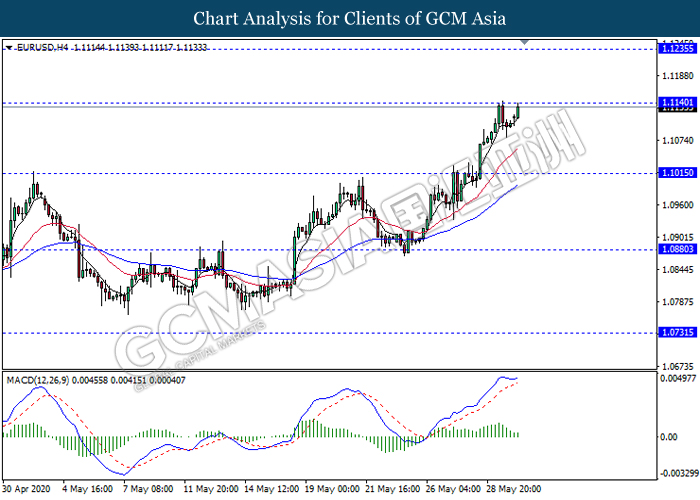This screenshot has width=700, height=500.
Task: Click the small arrow before EURUSD,H4
Action: coord(9,47)
